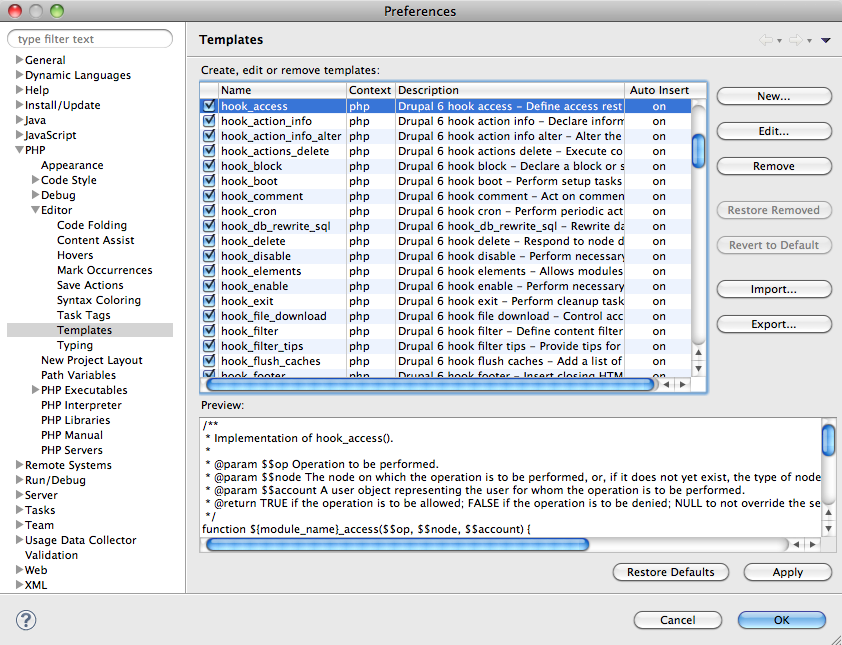Click Restore Defaults button
Image resolution: width=842 pixels, height=645 pixels.
tap(671, 572)
